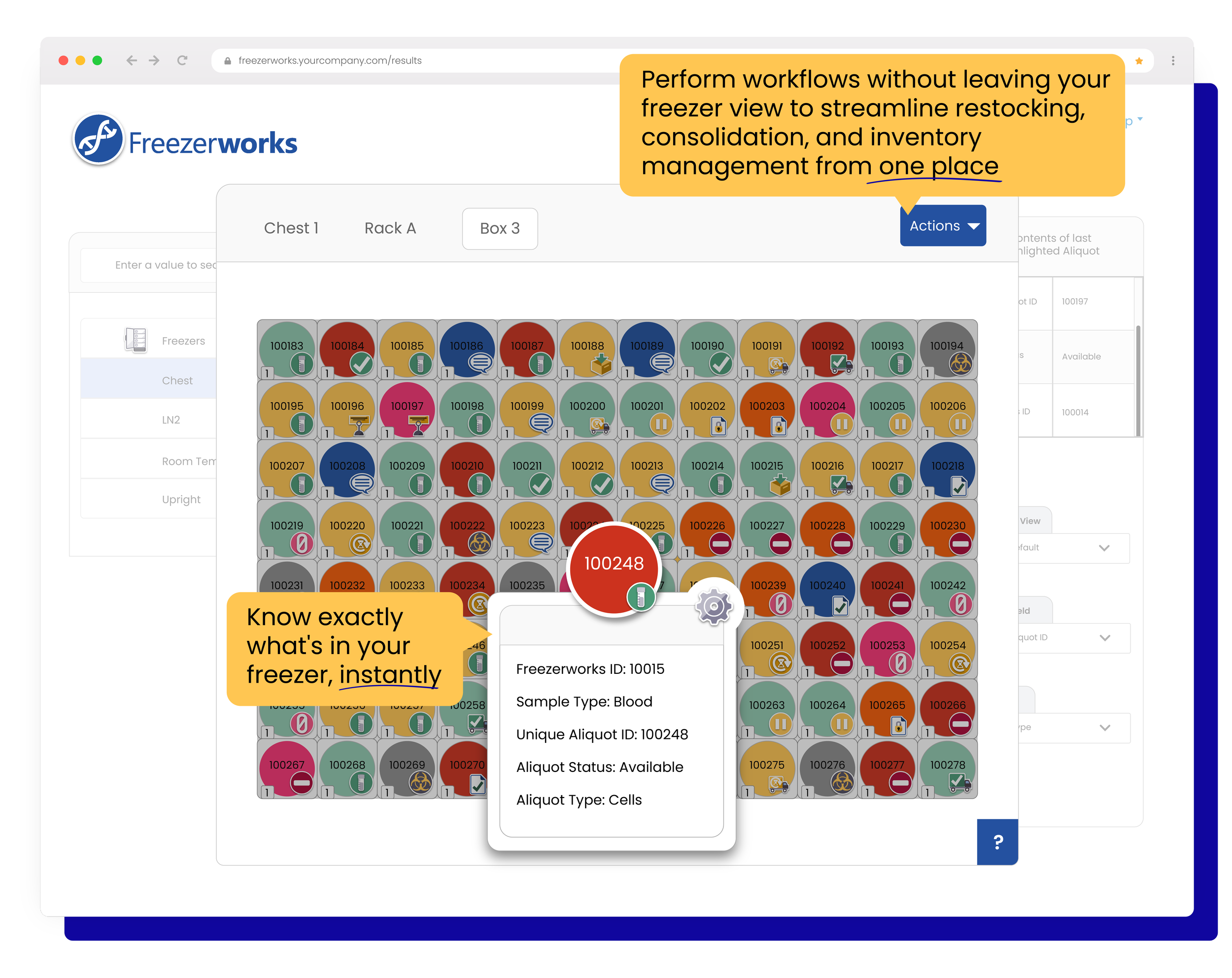Click the comment bubble icon on aliquot 100186

(480, 363)
